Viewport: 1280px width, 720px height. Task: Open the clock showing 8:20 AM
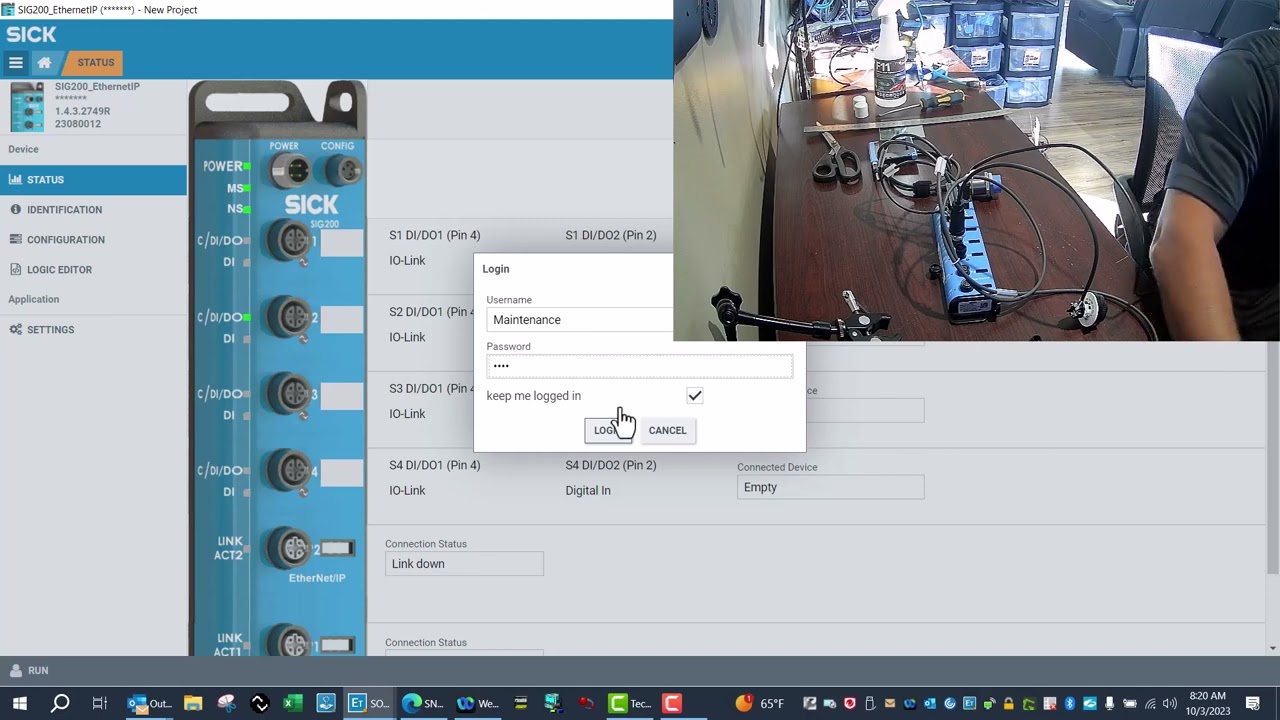tap(1207, 703)
